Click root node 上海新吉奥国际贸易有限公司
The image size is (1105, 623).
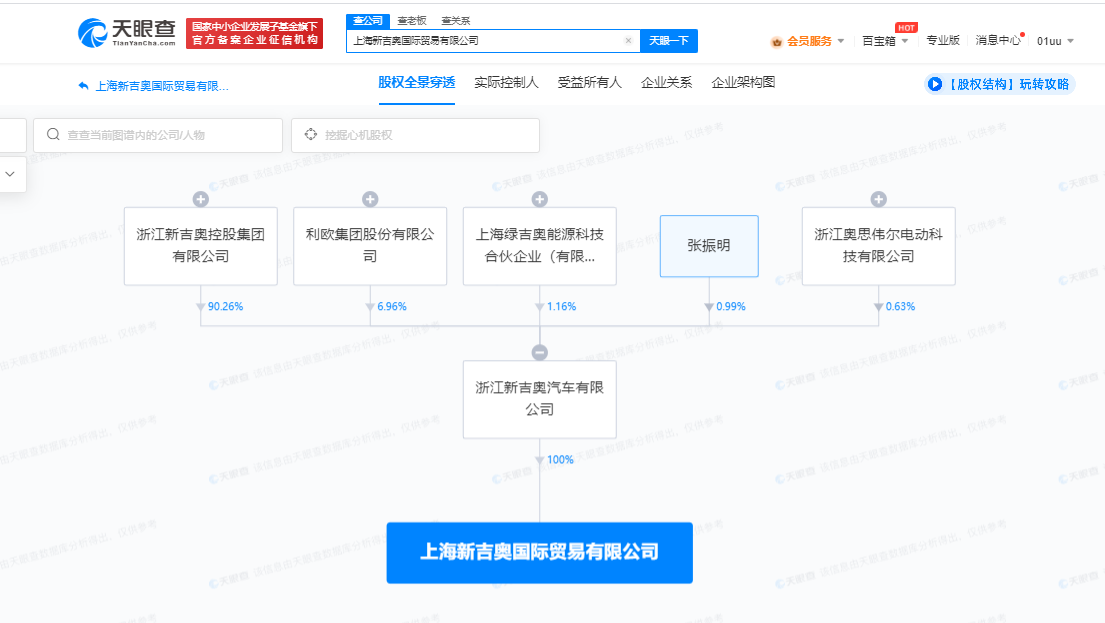[540, 553]
